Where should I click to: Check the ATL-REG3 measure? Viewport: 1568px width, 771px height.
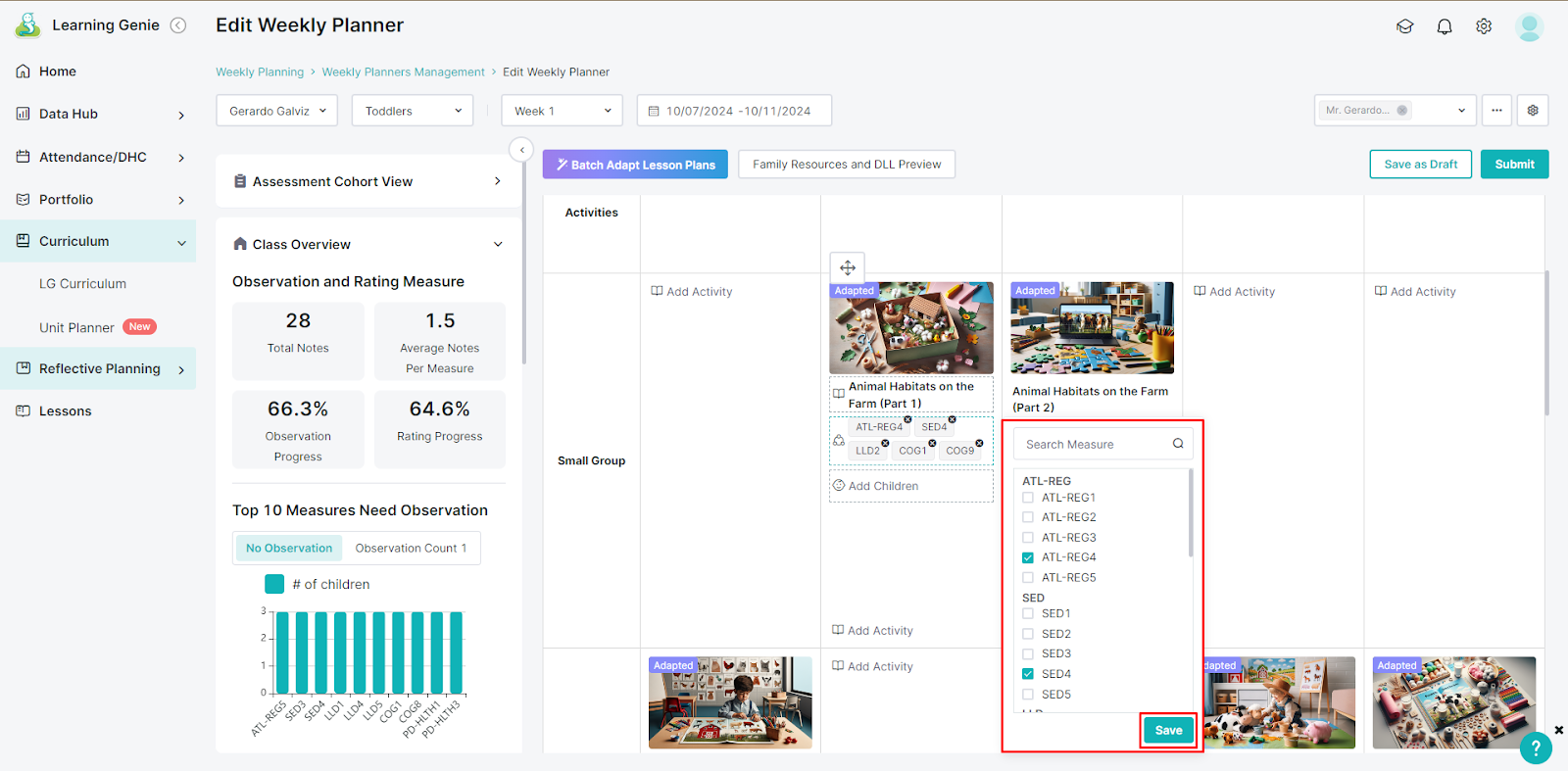pyautogui.click(x=1028, y=538)
